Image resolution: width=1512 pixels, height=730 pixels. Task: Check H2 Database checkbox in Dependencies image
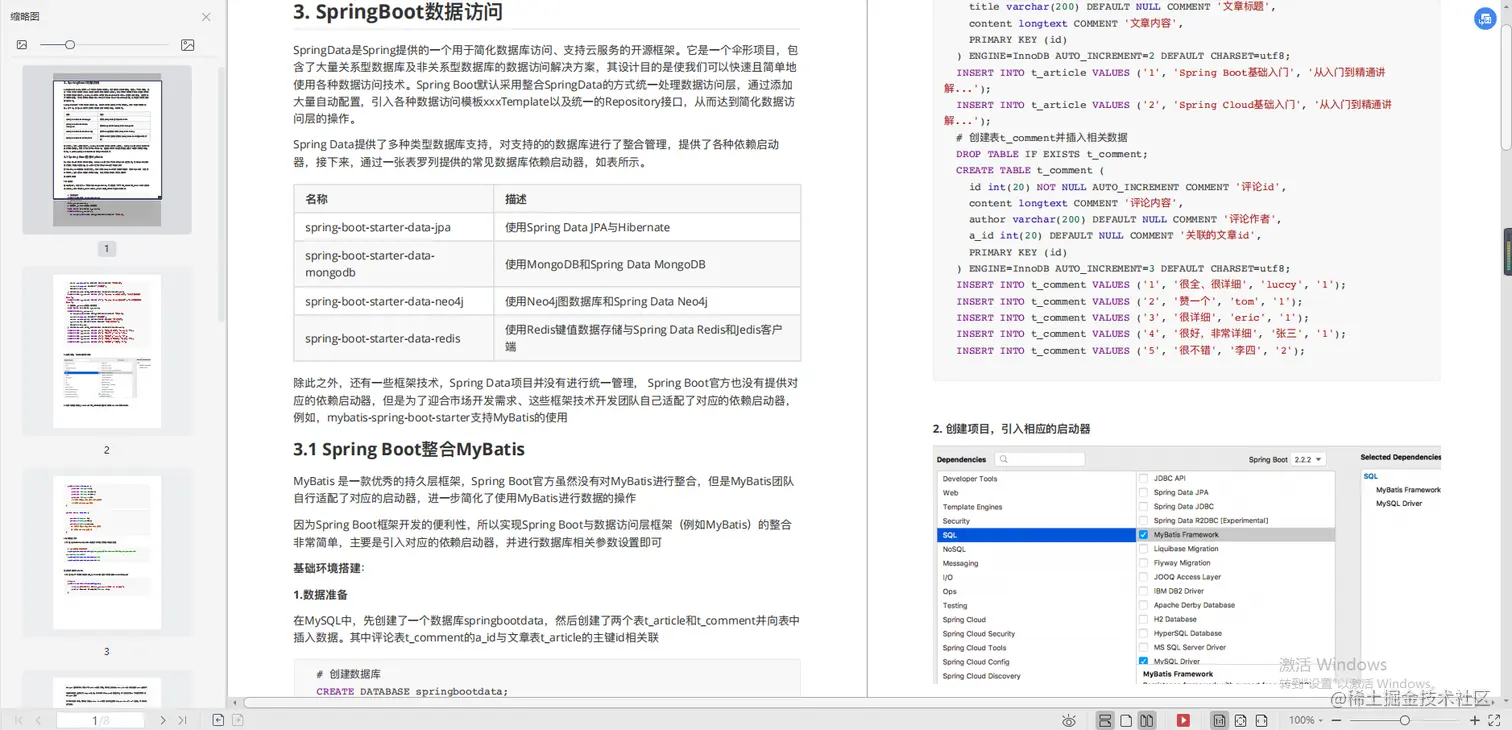pos(1144,619)
